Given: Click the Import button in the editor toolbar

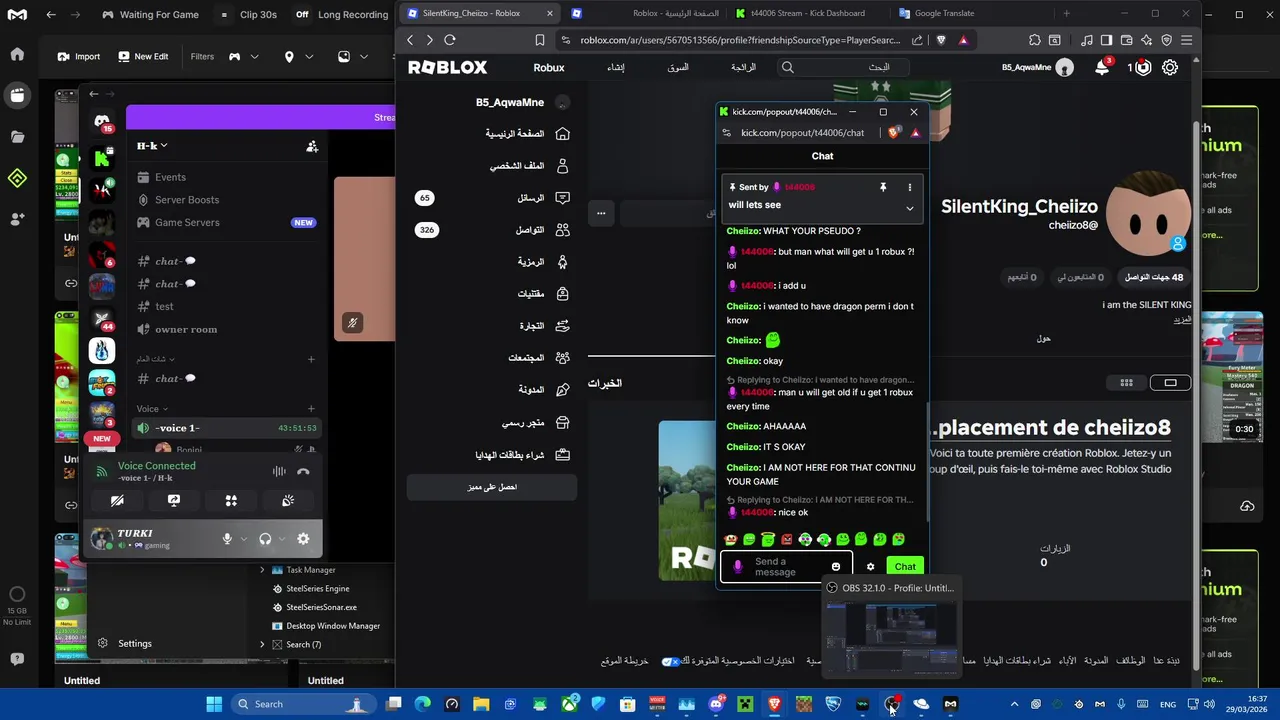Looking at the screenshot, I should (78, 56).
